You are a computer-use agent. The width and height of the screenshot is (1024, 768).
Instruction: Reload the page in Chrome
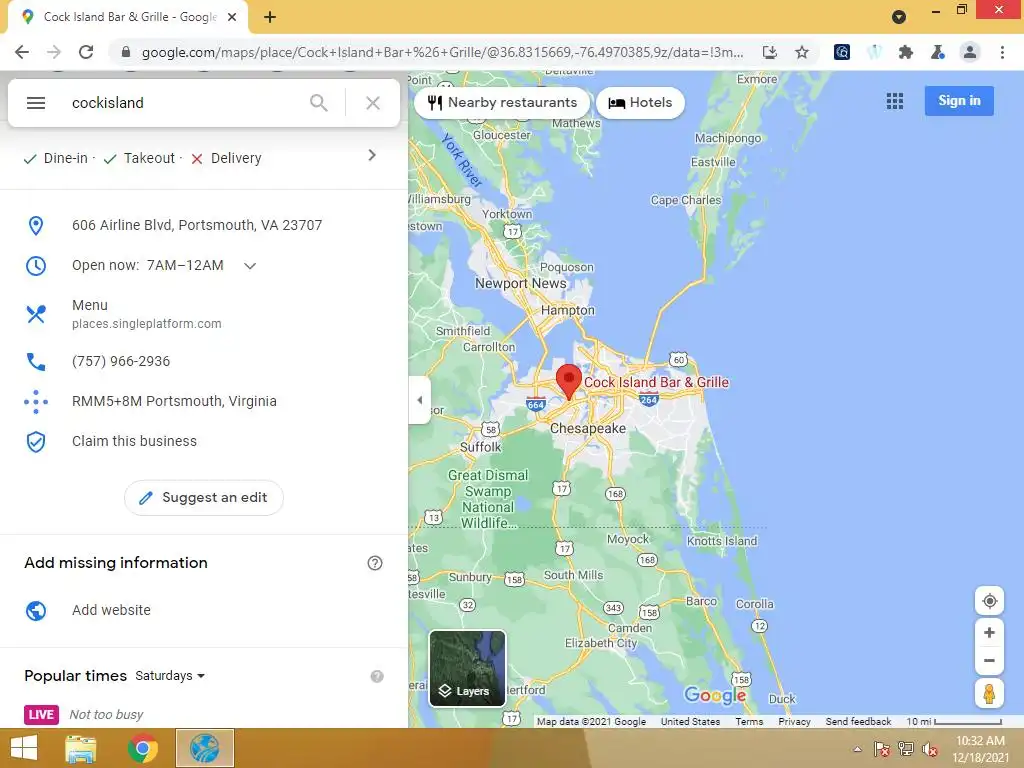coord(86,52)
